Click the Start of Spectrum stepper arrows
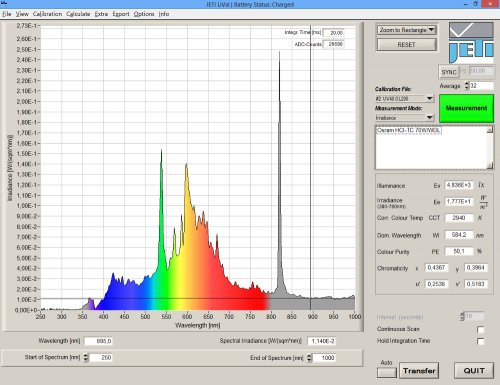This screenshot has height=385, width=500. coord(86,358)
